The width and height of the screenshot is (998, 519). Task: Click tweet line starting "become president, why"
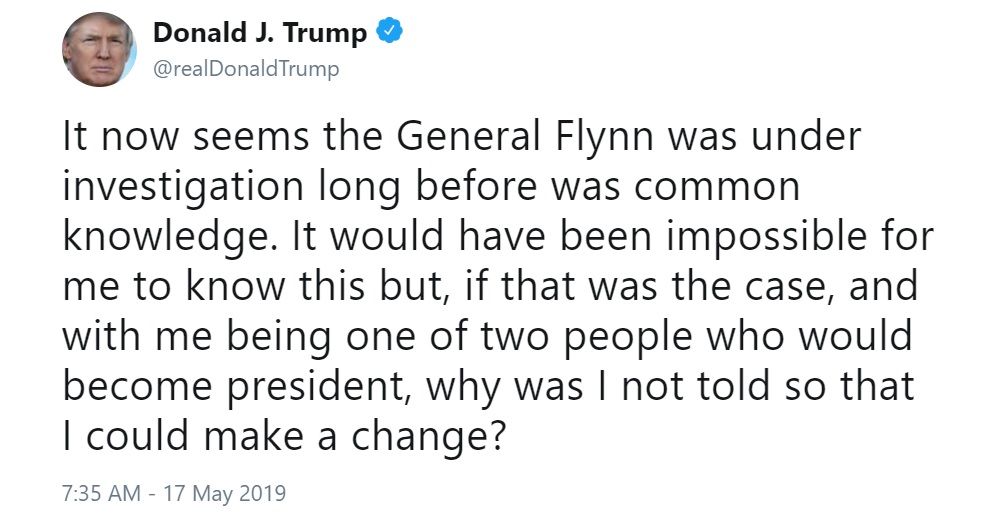[x=488, y=387]
